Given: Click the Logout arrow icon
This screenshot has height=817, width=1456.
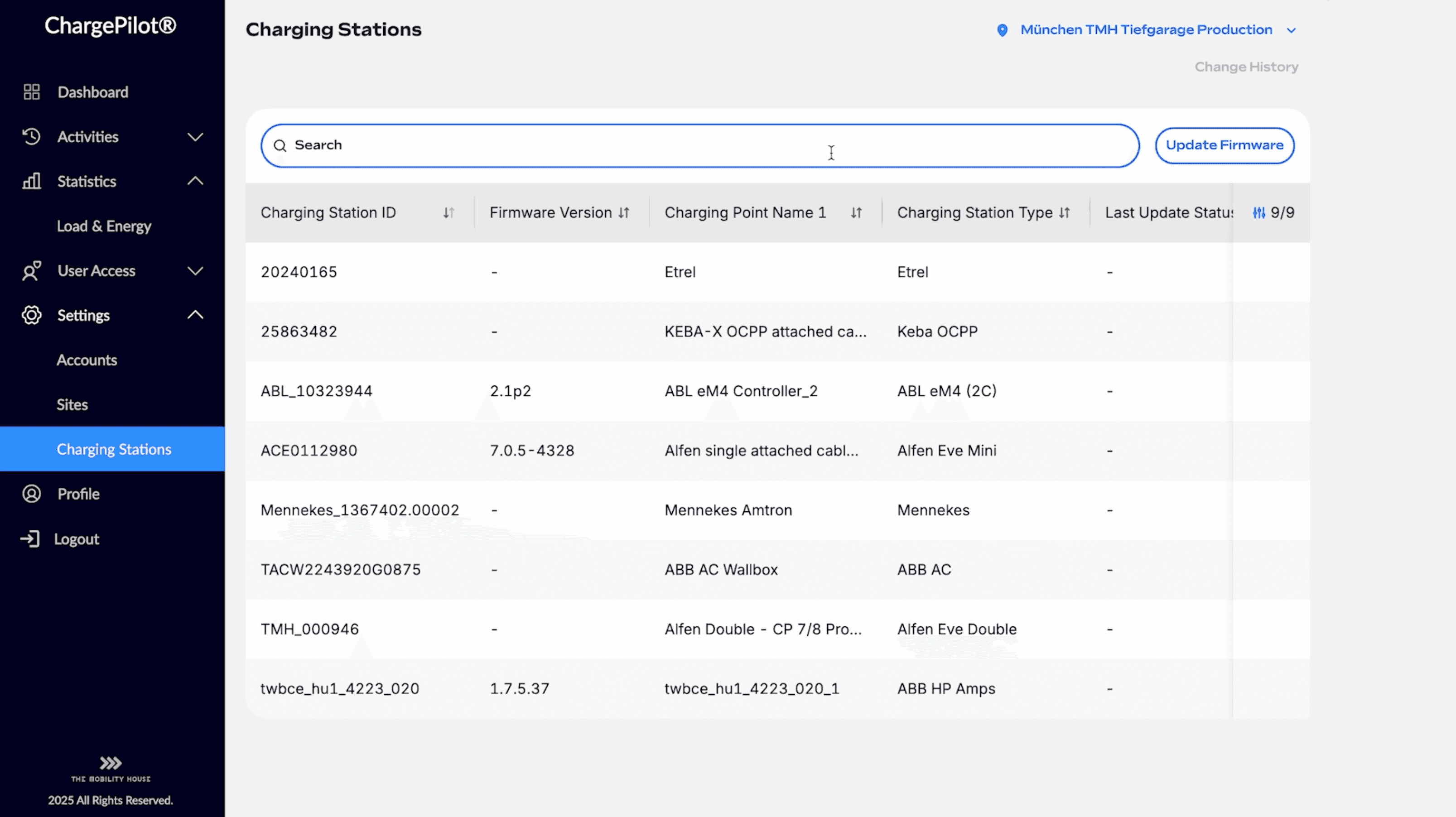Looking at the screenshot, I should click(x=30, y=538).
